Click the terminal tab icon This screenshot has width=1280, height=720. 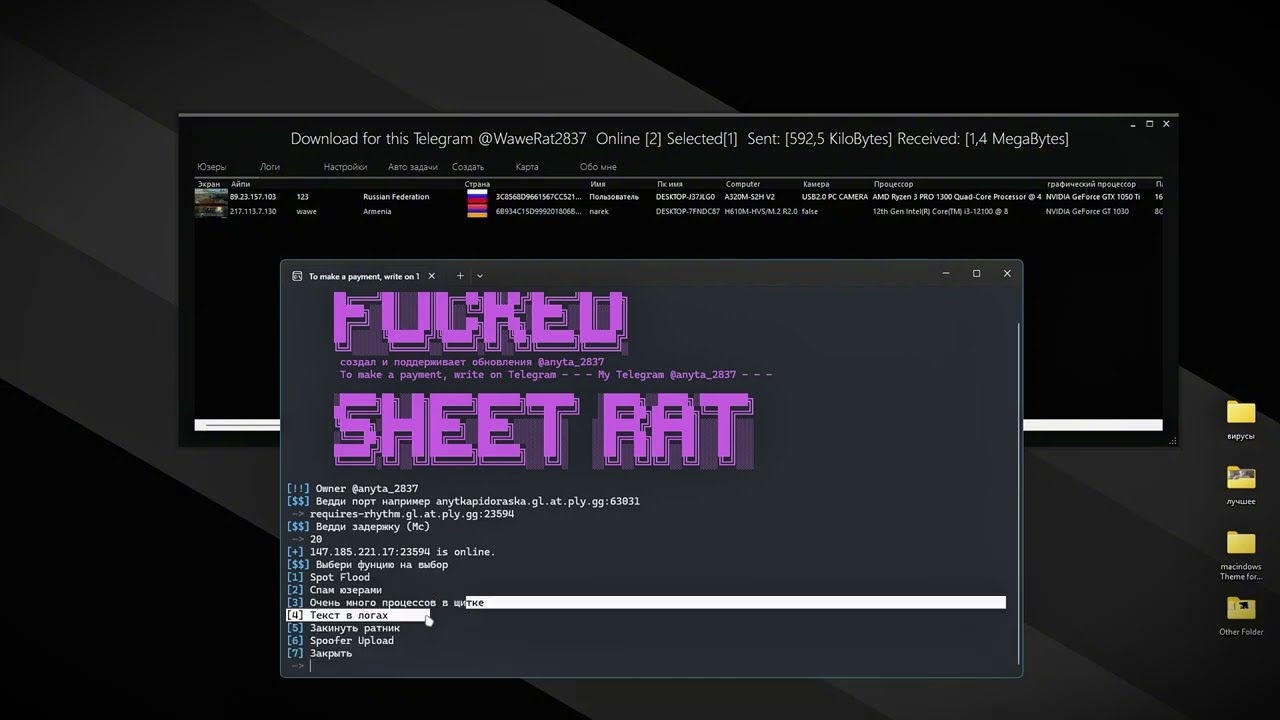tap(297, 276)
